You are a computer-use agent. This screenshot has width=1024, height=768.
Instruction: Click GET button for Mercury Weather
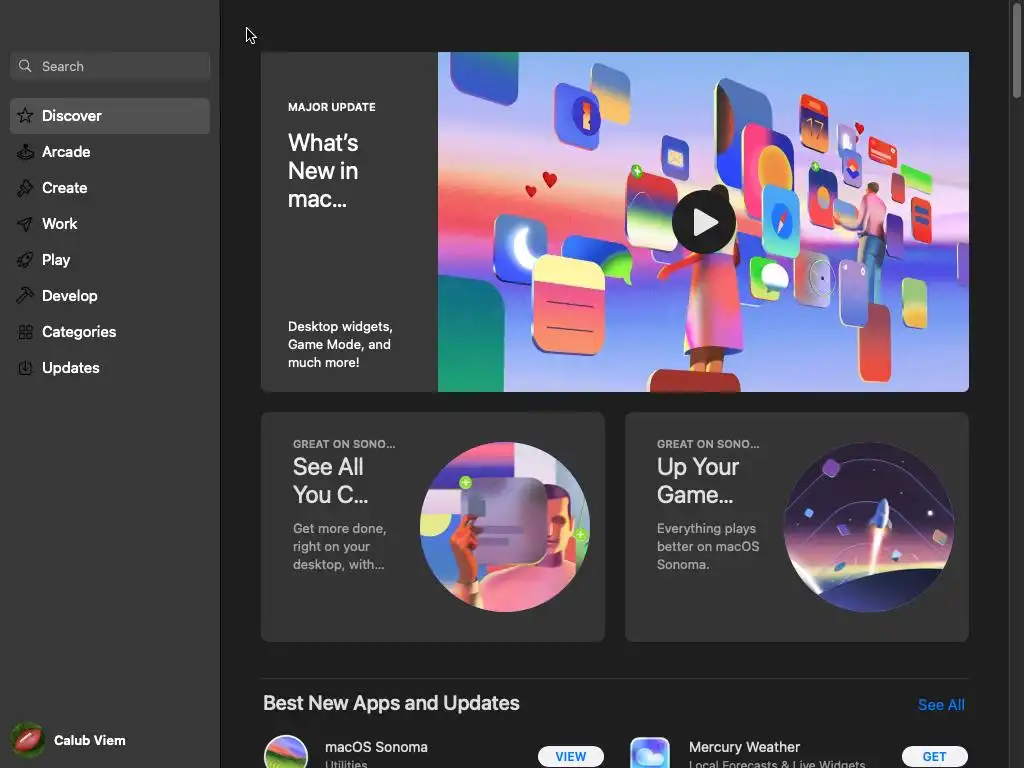click(935, 756)
